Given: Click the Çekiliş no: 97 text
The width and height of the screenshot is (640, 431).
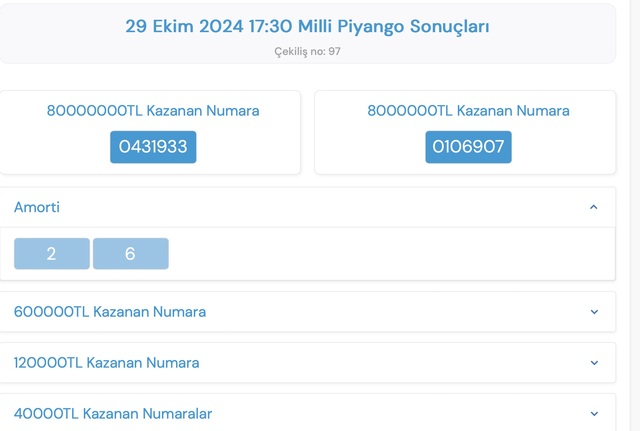Looking at the screenshot, I should [x=307, y=51].
